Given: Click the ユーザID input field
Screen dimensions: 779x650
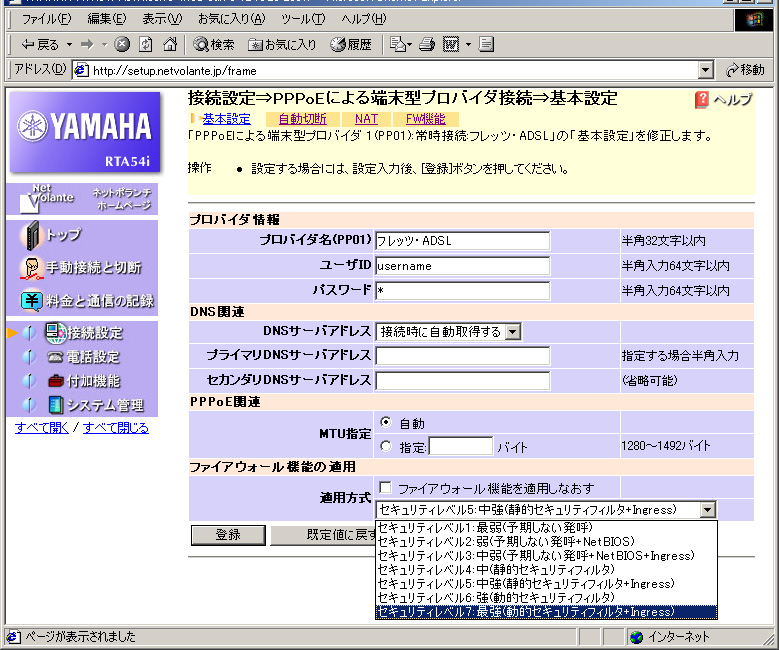Looking at the screenshot, I should tap(462, 266).
